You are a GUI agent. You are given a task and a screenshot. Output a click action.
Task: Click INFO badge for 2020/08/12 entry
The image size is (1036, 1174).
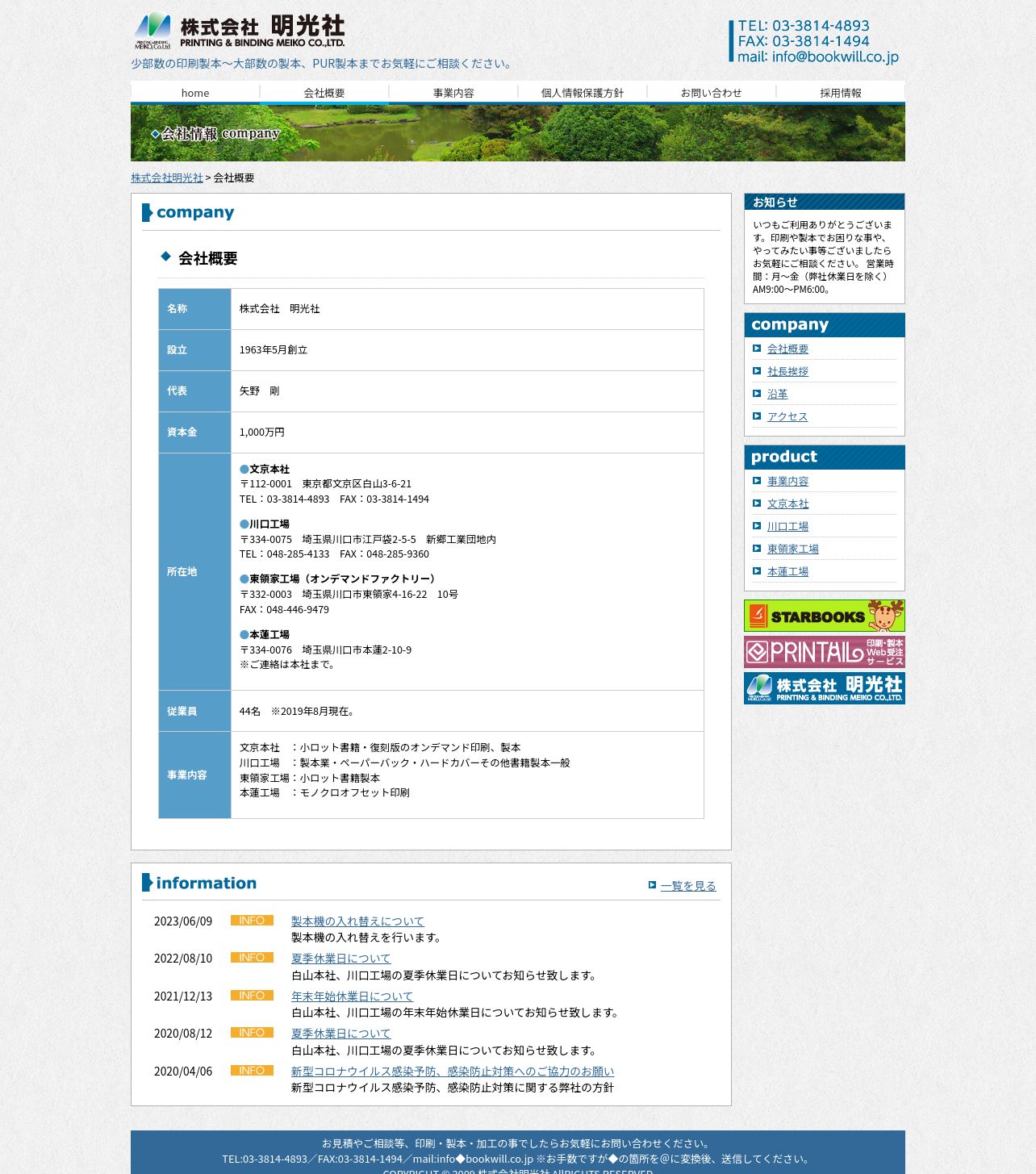tap(252, 1033)
